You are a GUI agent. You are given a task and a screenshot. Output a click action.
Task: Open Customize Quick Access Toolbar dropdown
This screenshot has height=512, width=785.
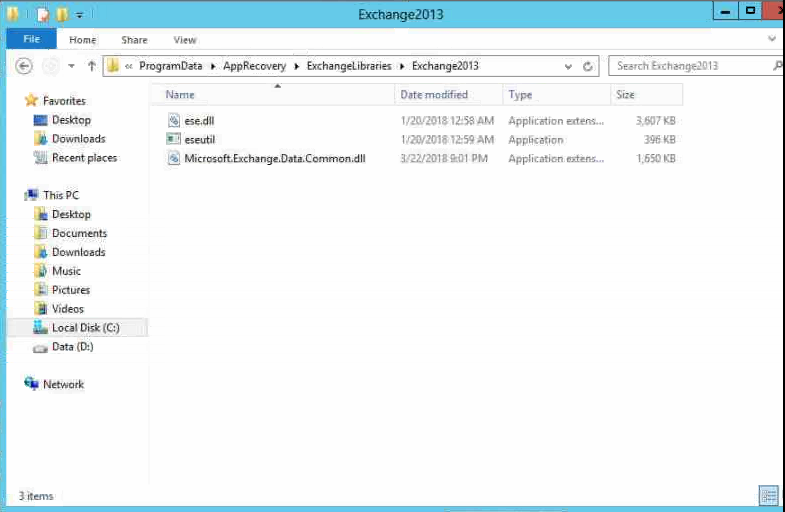79,15
